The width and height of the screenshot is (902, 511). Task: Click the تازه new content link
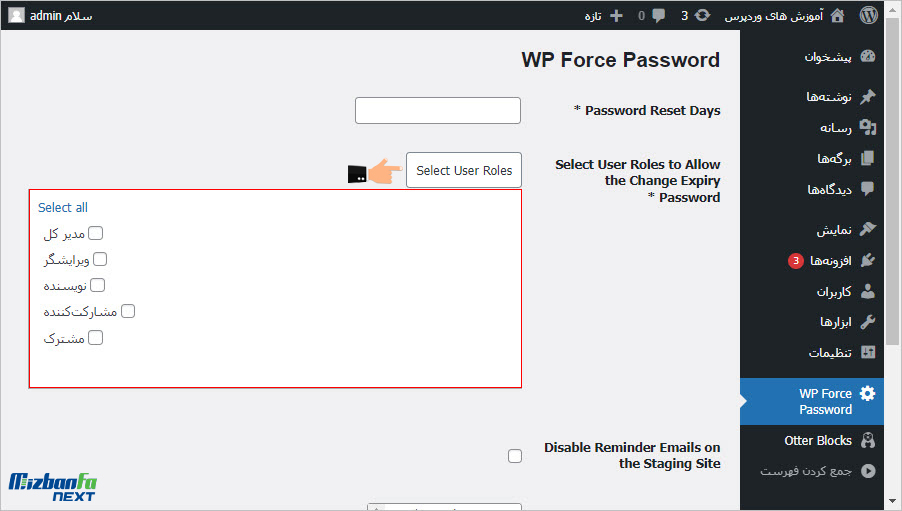[x=593, y=16]
